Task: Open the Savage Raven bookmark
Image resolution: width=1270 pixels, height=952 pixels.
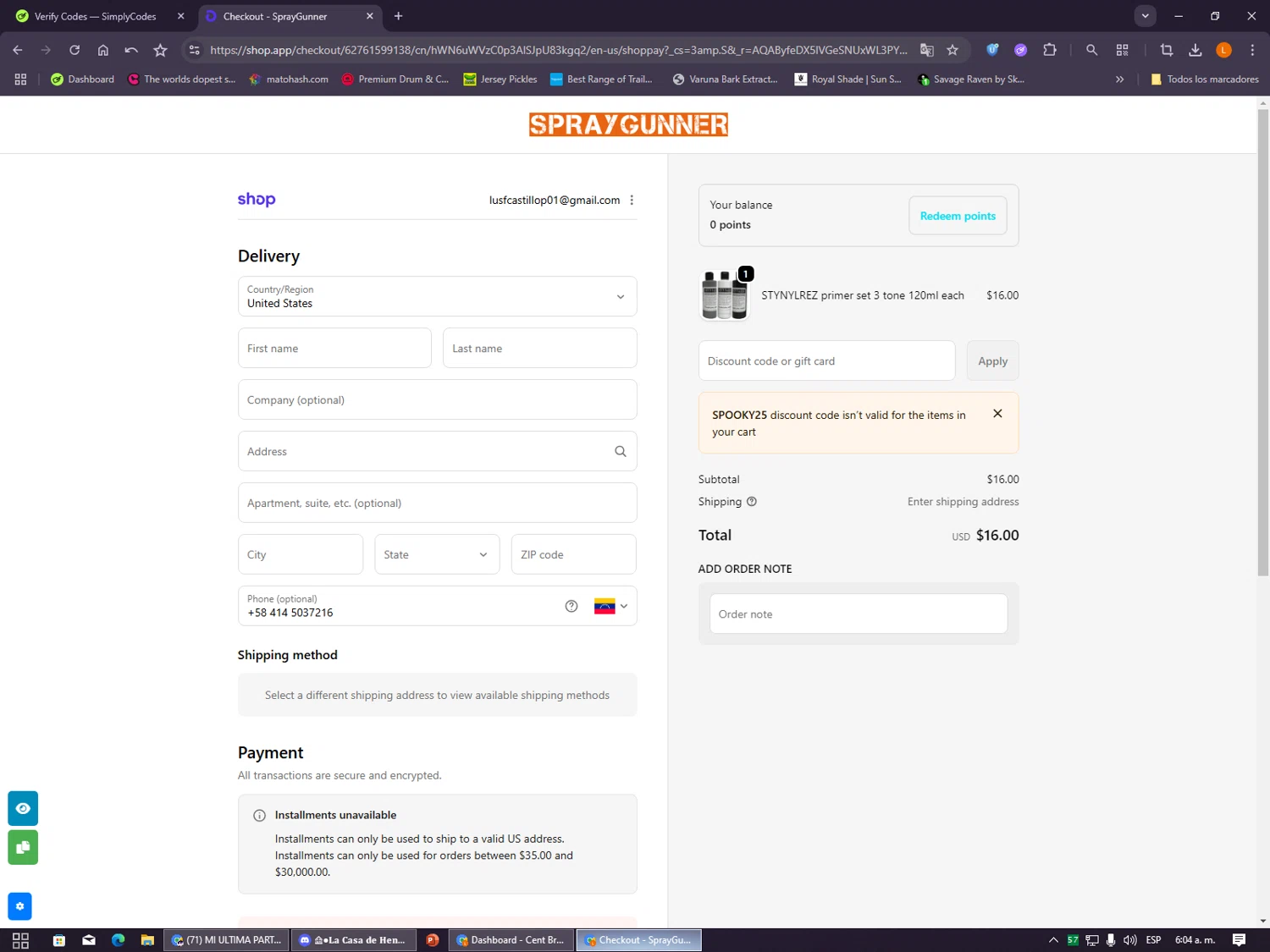Action: [x=970, y=79]
